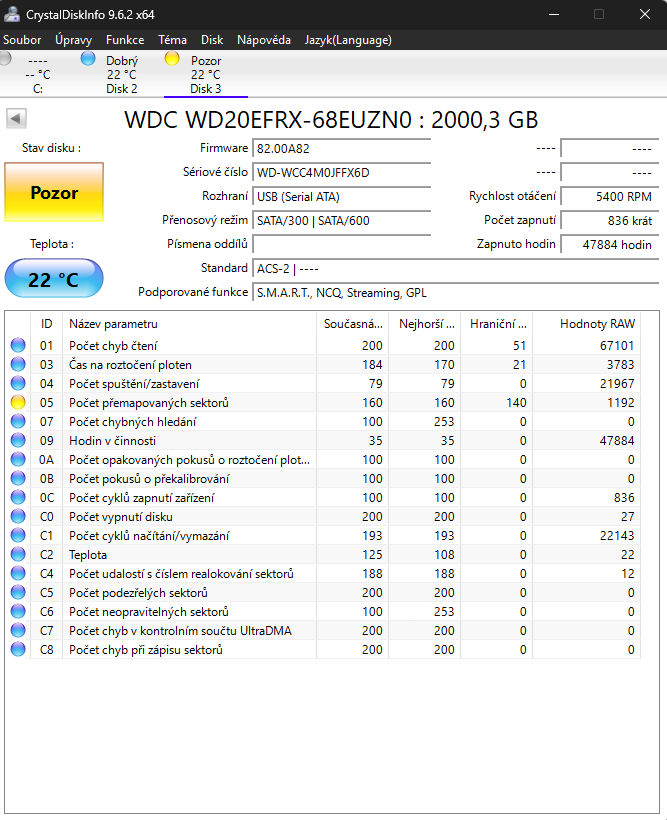Click the supported features field S.M.A.R.T., NCQ

[x=456, y=293]
